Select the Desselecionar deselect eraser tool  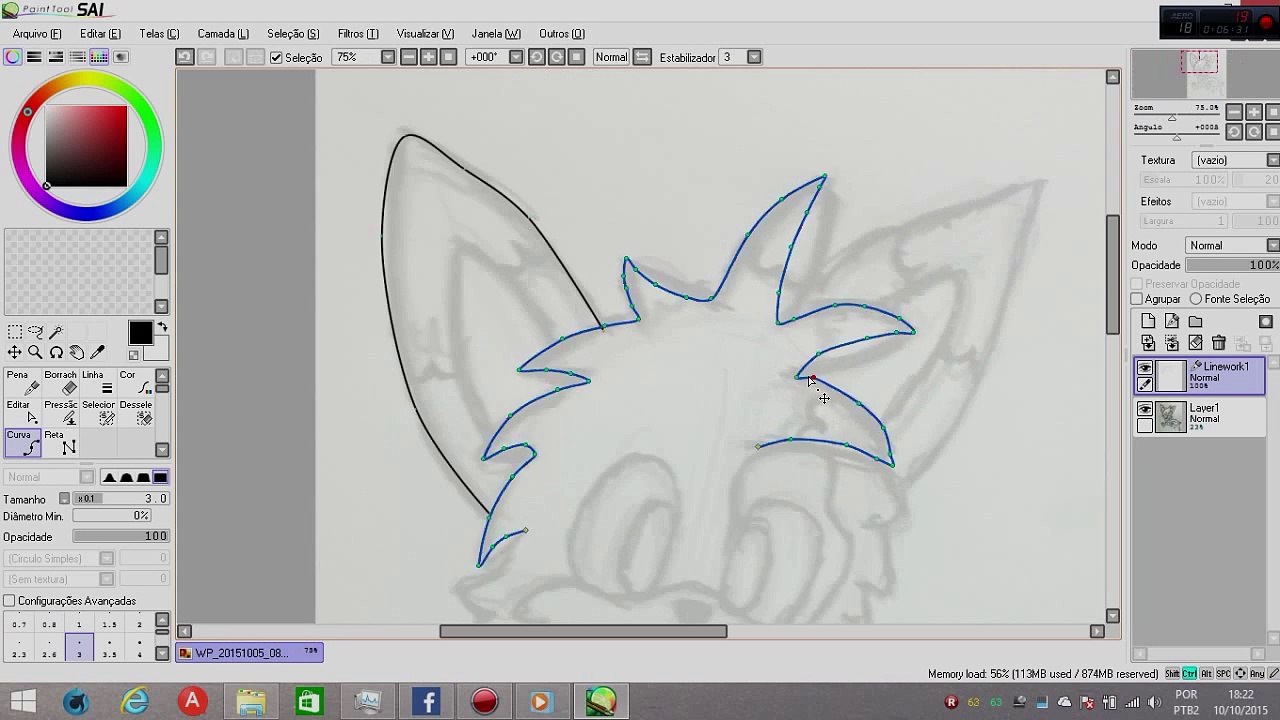[136, 412]
